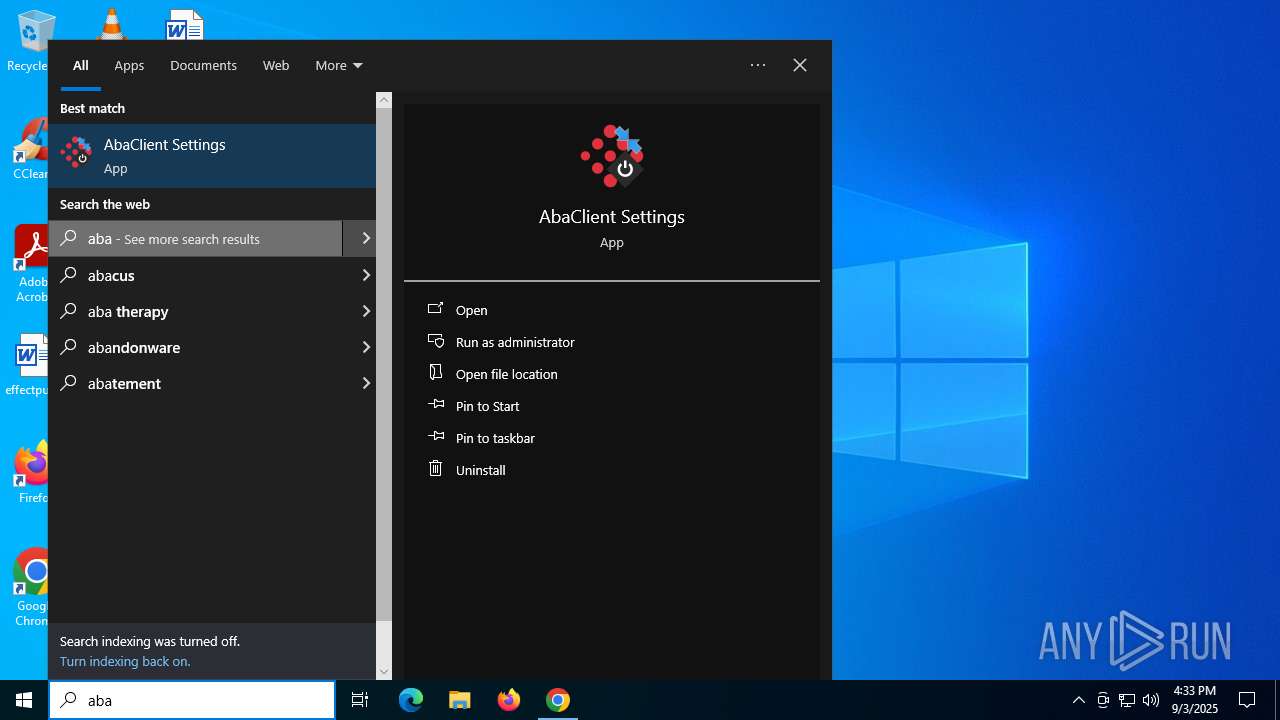Open the search options ellipsis menu

pyautogui.click(x=758, y=65)
